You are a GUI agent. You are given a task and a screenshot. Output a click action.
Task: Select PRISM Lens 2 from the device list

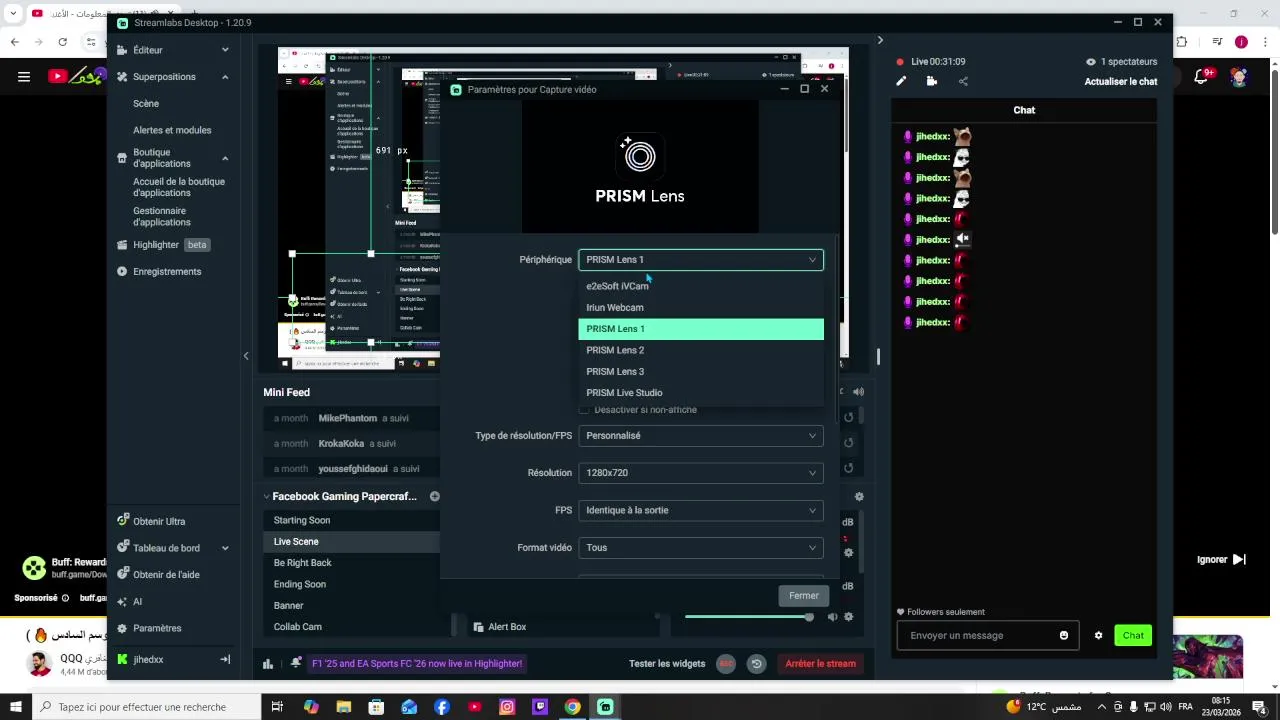701,350
